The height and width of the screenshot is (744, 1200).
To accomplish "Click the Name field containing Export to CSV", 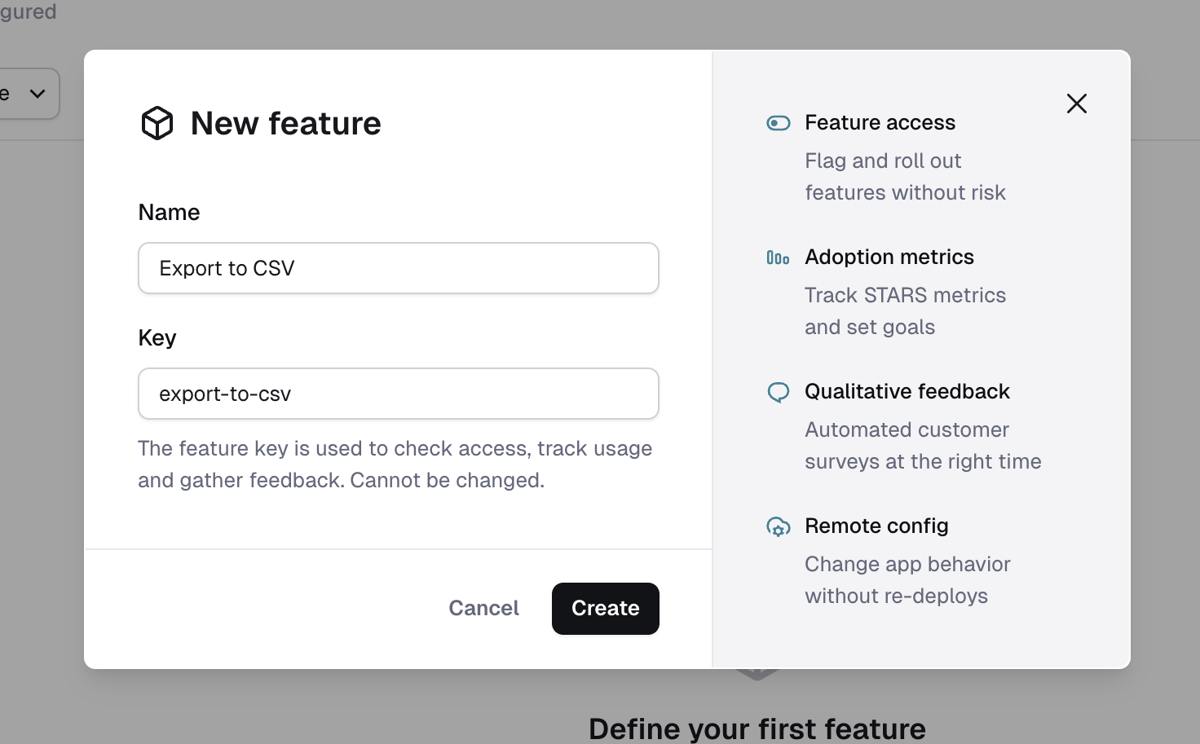I will point(398,268).
